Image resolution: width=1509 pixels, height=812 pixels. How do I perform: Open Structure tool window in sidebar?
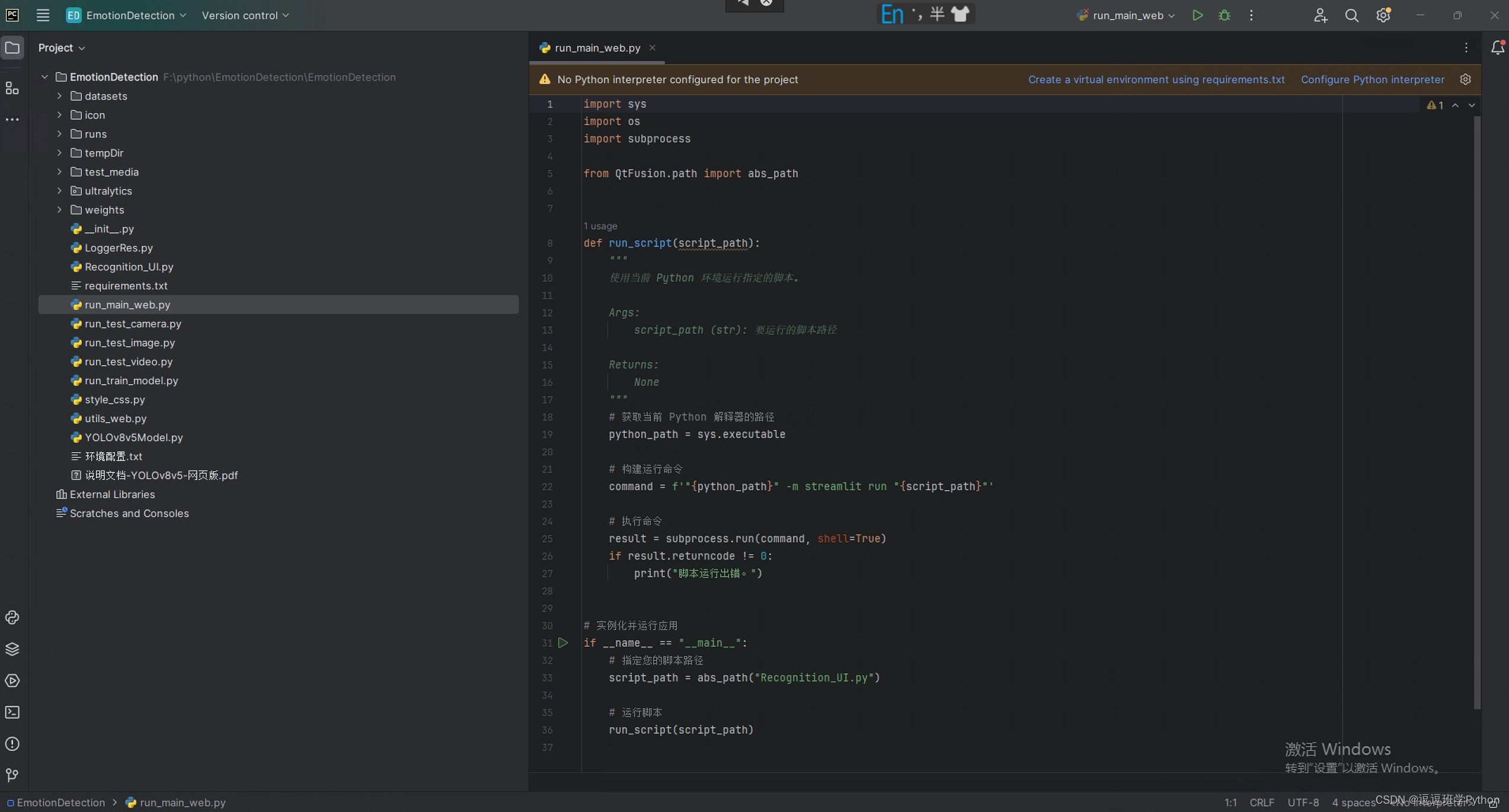click(12, 89)
